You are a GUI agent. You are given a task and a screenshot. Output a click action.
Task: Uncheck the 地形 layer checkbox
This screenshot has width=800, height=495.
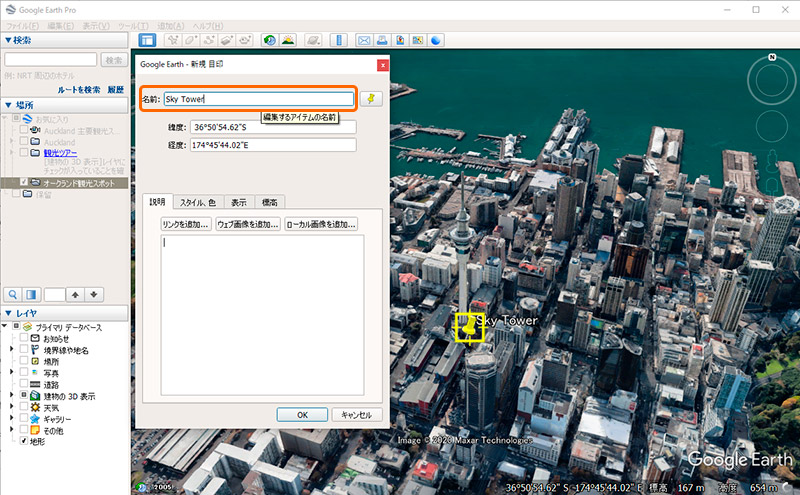click(26, 439)
